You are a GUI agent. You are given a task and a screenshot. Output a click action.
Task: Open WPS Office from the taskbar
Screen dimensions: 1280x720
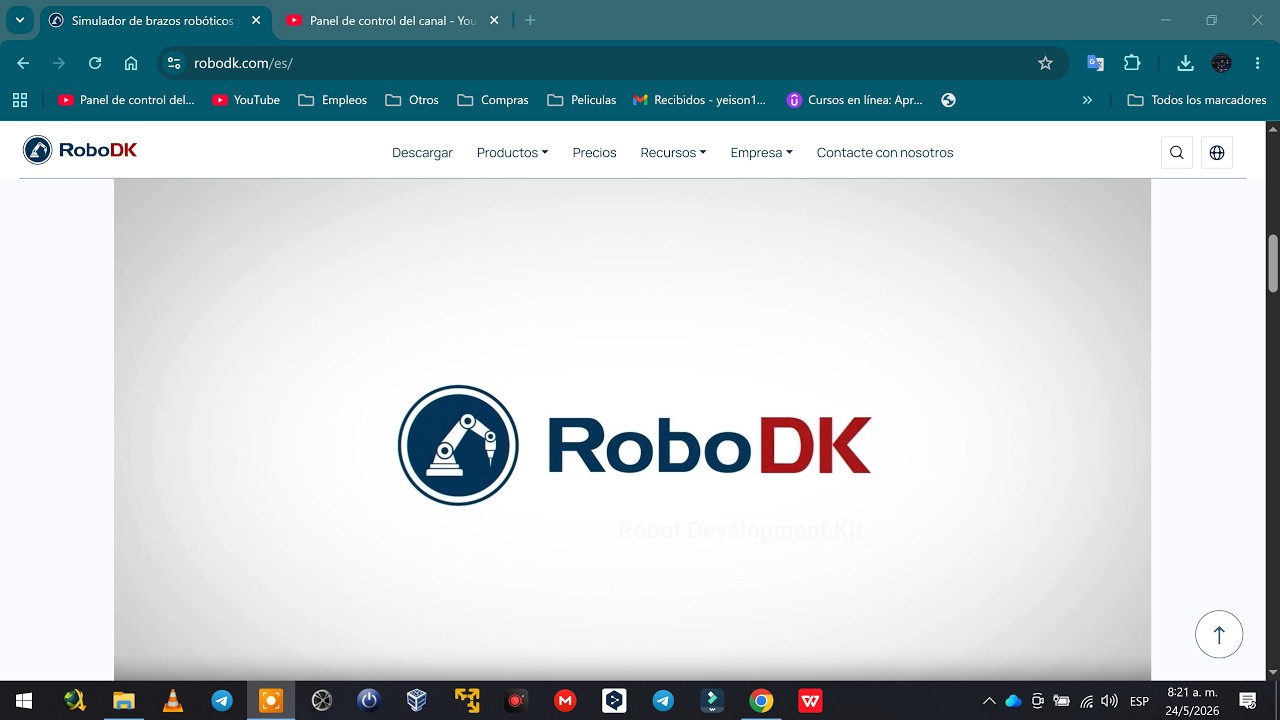(x=810, y=701)
